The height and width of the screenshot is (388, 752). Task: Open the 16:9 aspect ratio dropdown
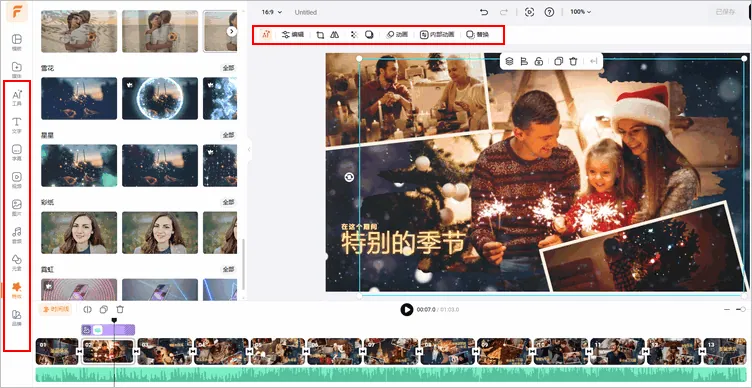(271, 12)
